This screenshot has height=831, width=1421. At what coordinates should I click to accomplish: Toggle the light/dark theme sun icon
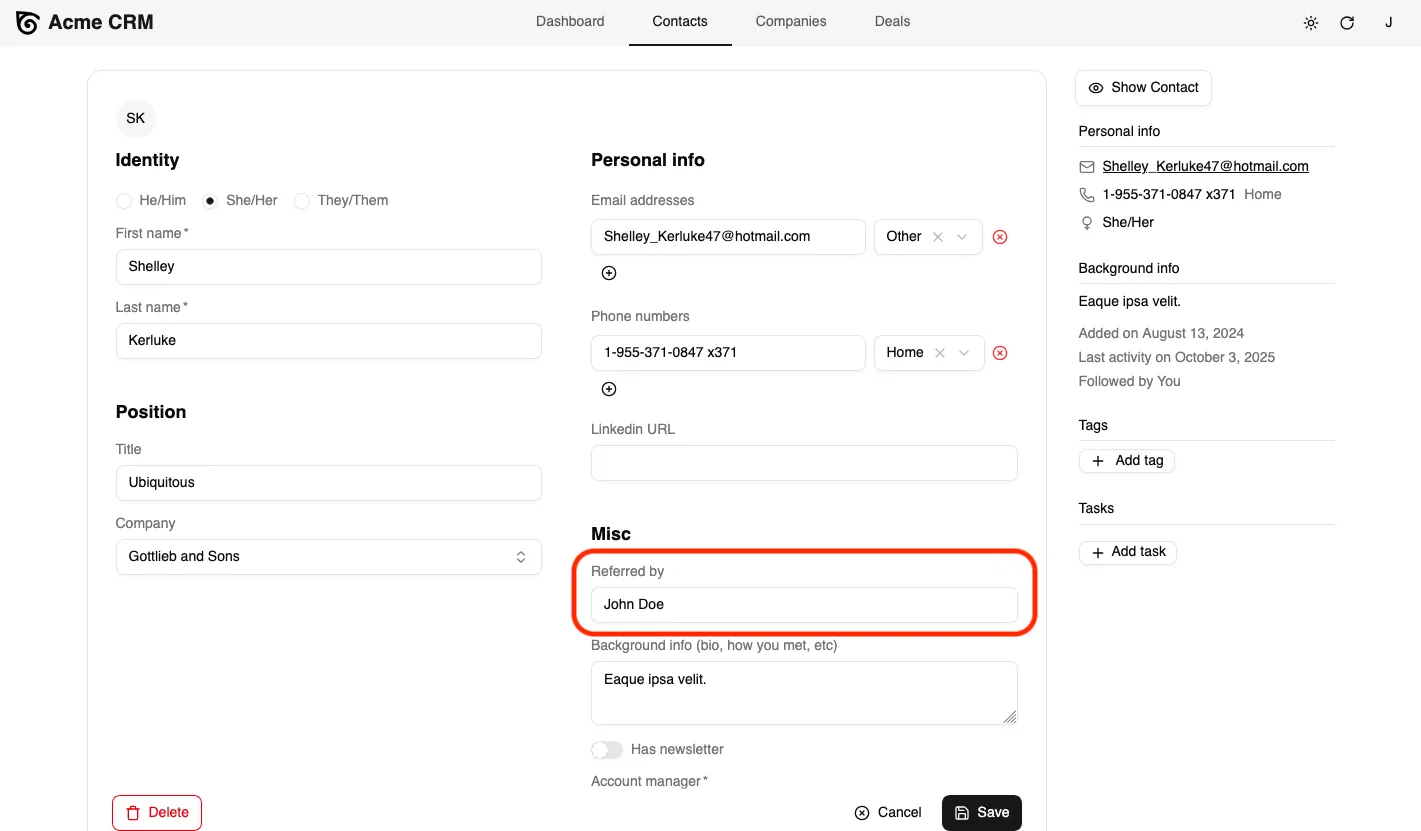click(x=1311, y=23)
